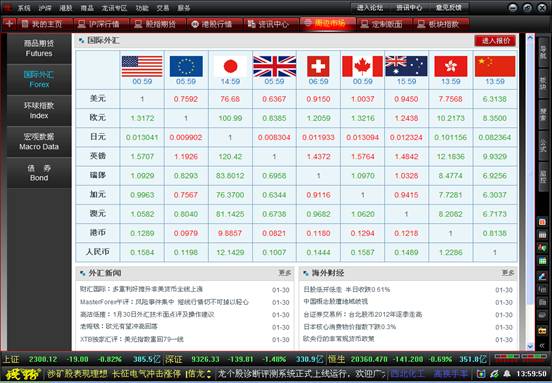Open the 国际外汇 Forex sidebar section
The image size is (552, 383).
click(x=39, y=79)
